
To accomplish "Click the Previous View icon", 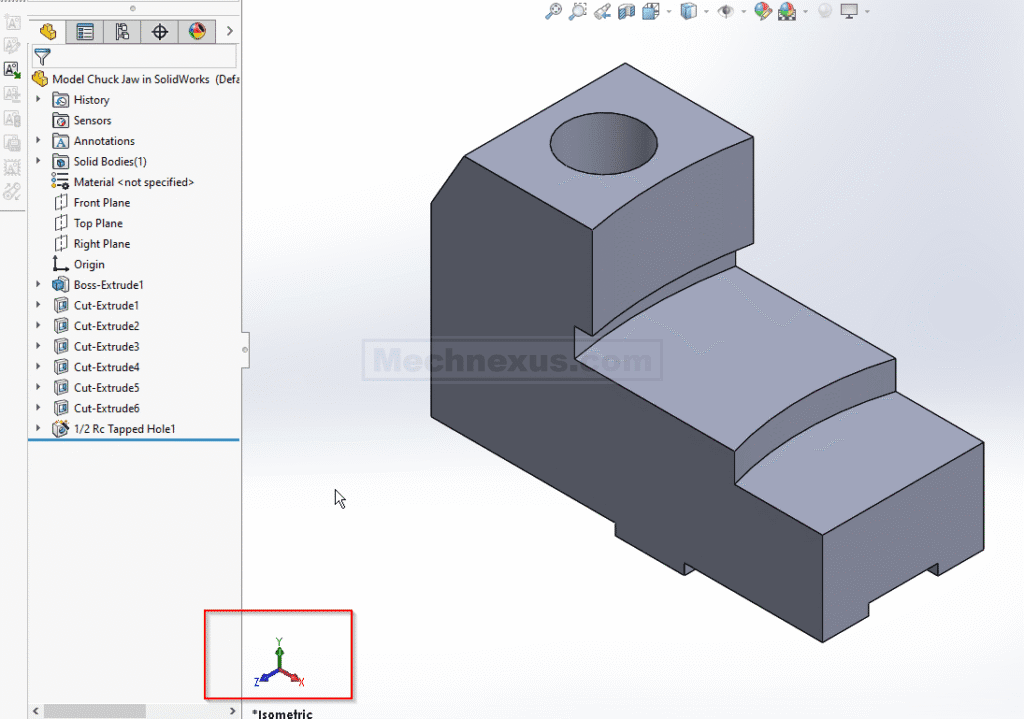I will 602,10.
